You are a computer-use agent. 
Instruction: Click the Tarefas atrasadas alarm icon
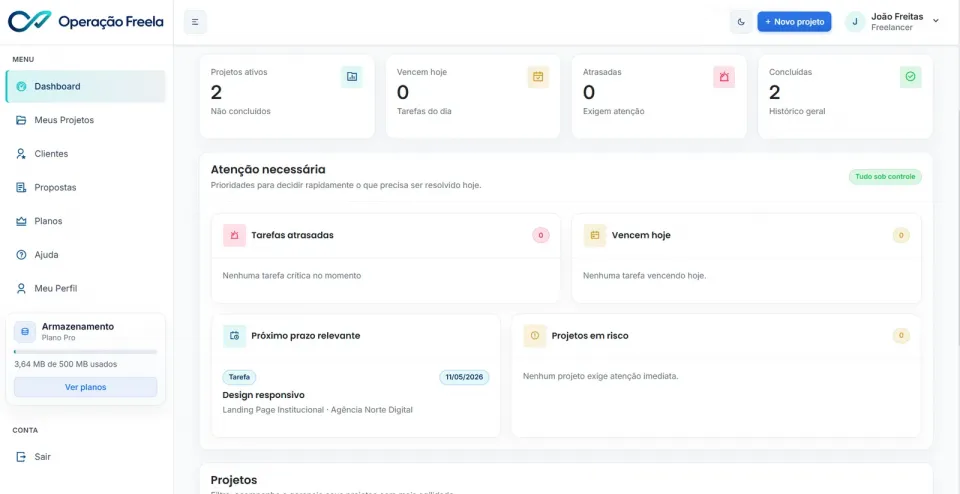234,235
